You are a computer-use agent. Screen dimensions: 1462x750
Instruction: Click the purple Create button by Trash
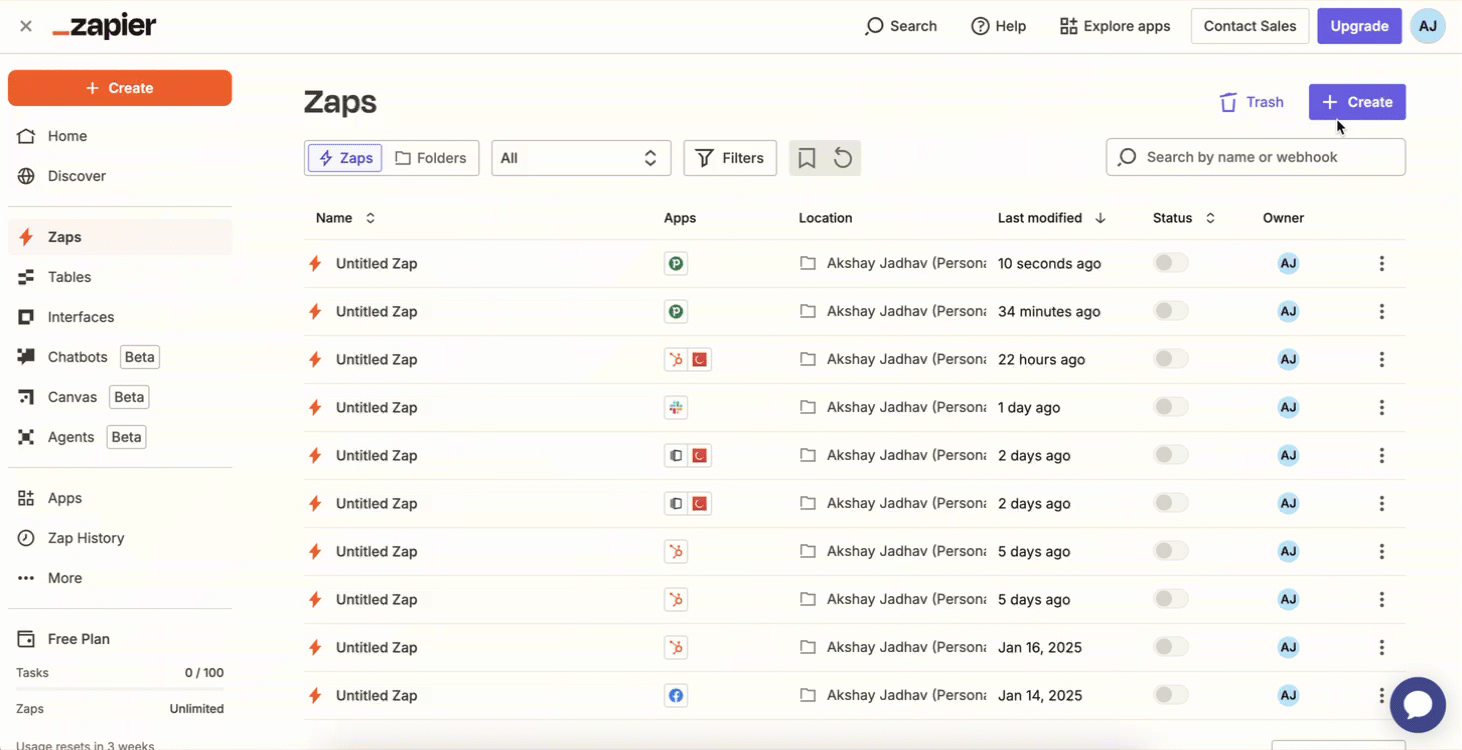tap(1357, 102)
